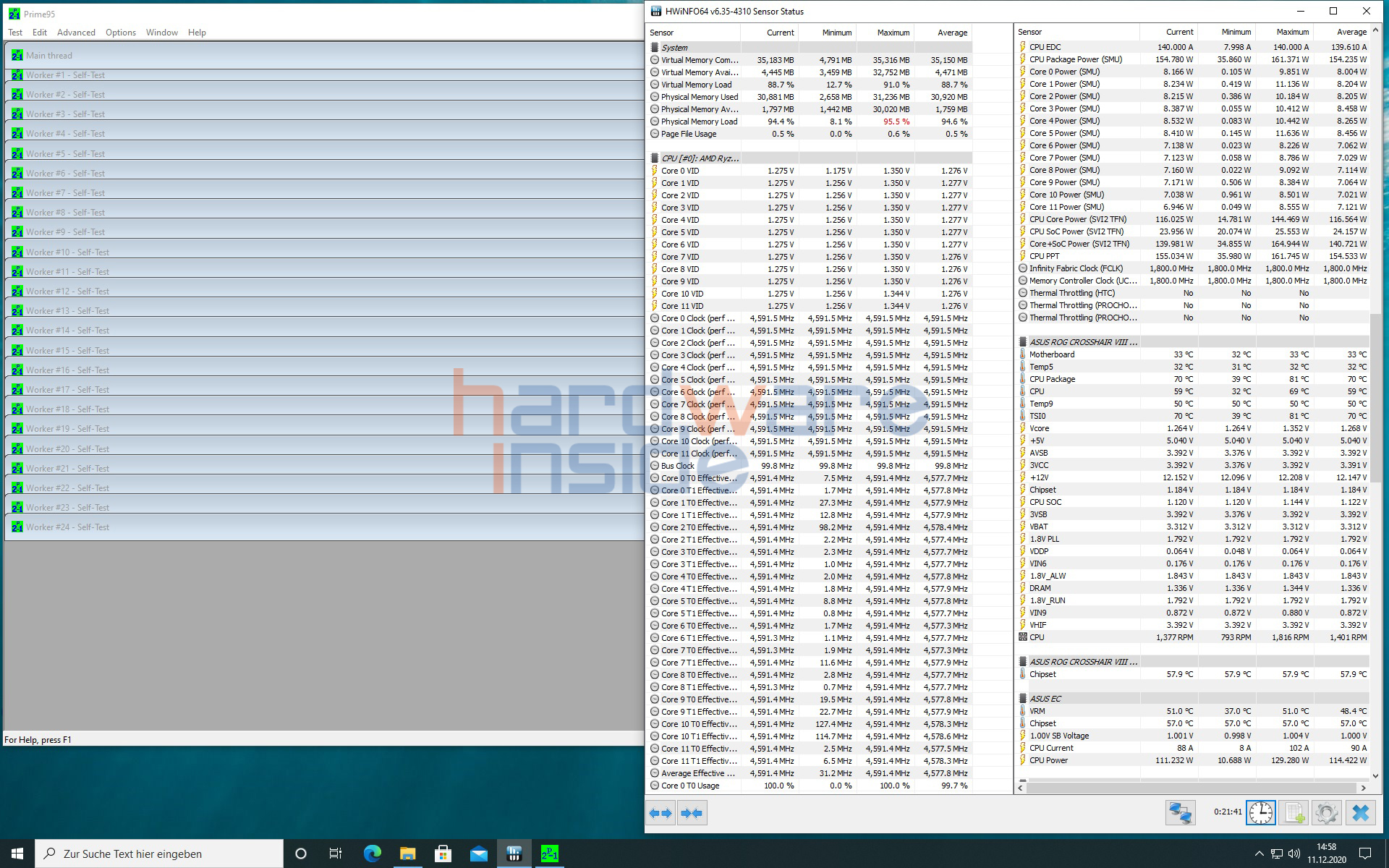Image resolution: width=1389 pixels, height=868 pixels.
Task: Click the collapse-columns arrows button in HWiNFO
Action: 692,813
